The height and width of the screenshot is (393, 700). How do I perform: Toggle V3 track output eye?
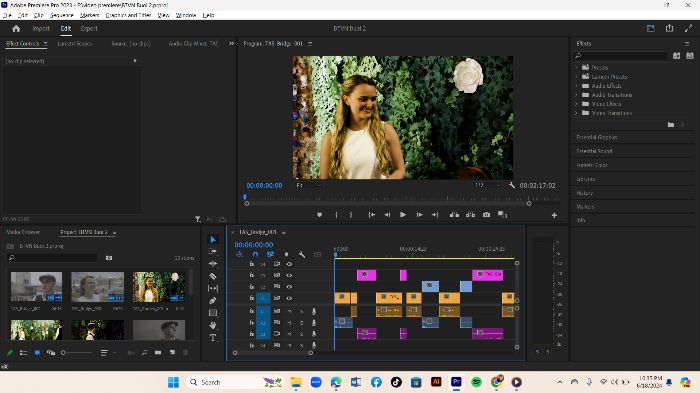[x=289, y=275]
